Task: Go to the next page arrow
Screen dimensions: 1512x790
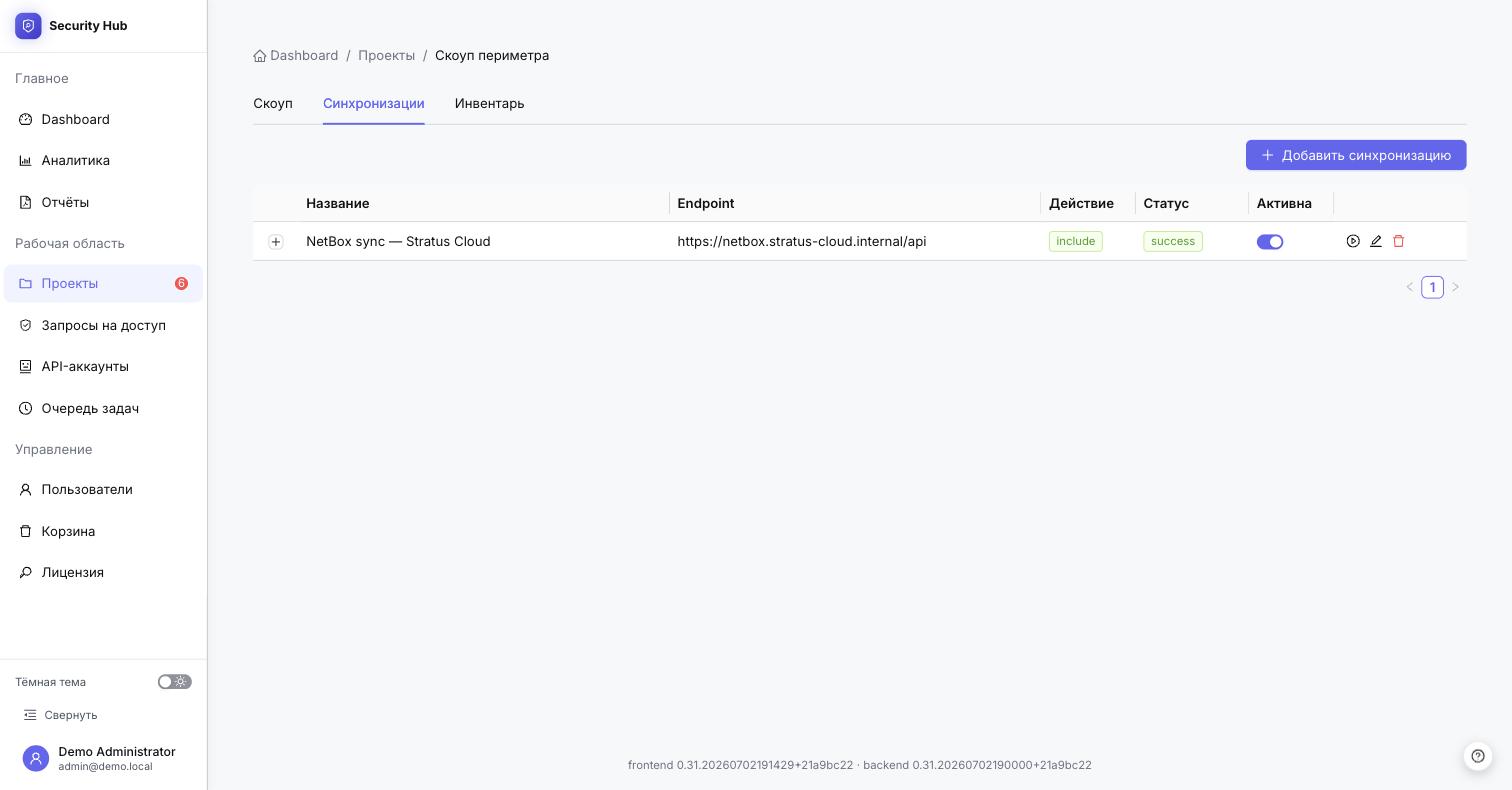Action: point(1455,287)
